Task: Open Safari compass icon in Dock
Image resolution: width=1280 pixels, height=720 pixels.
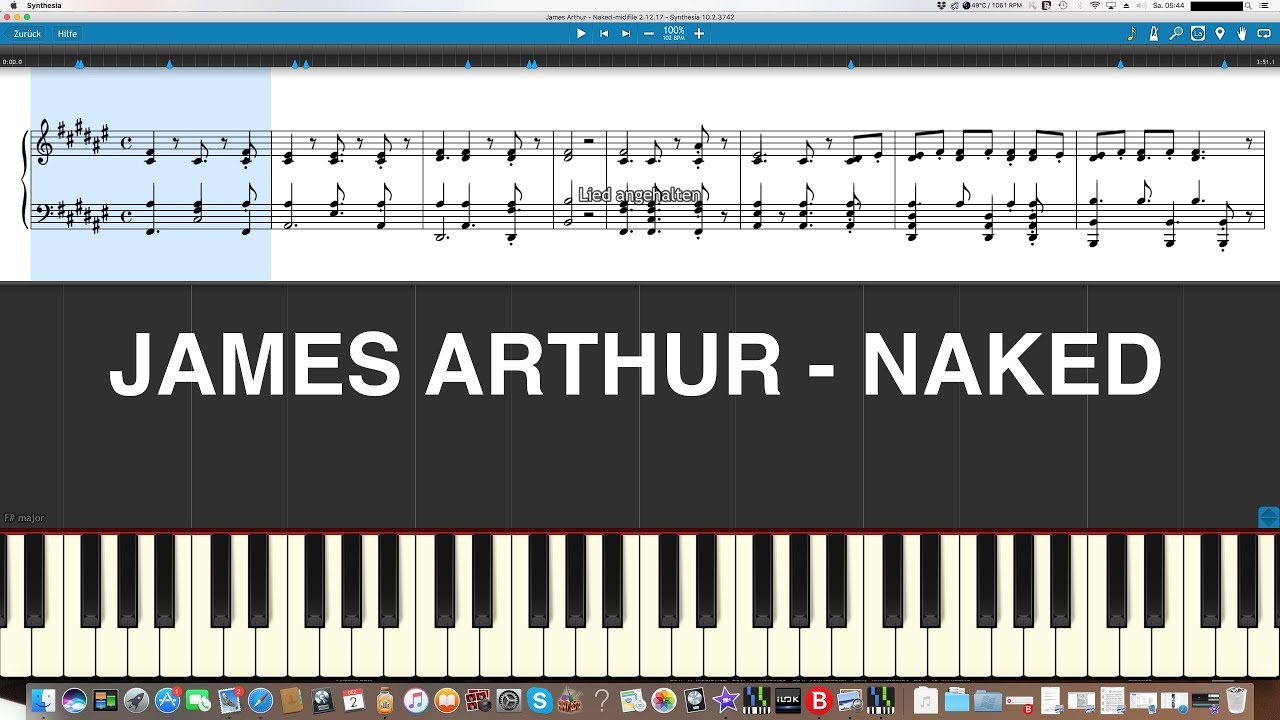Action: 260,701
